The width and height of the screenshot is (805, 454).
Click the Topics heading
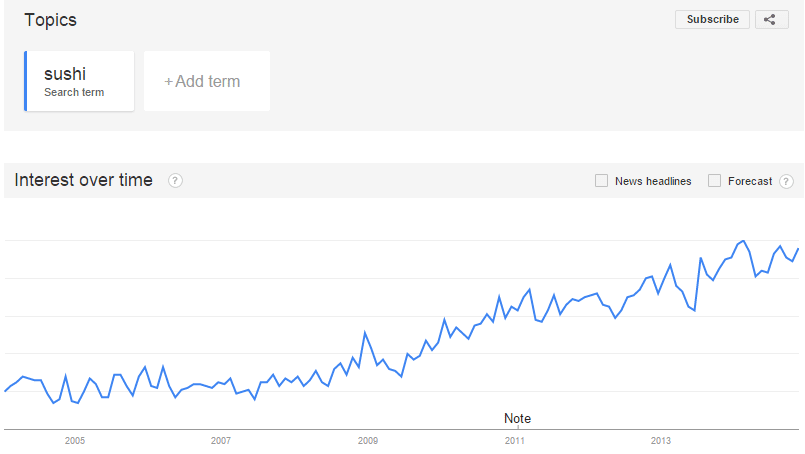tap(50, 20)
